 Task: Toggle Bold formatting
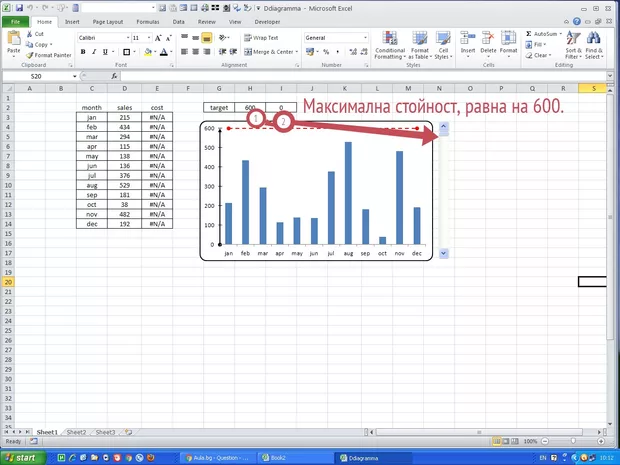click(81, 52)
